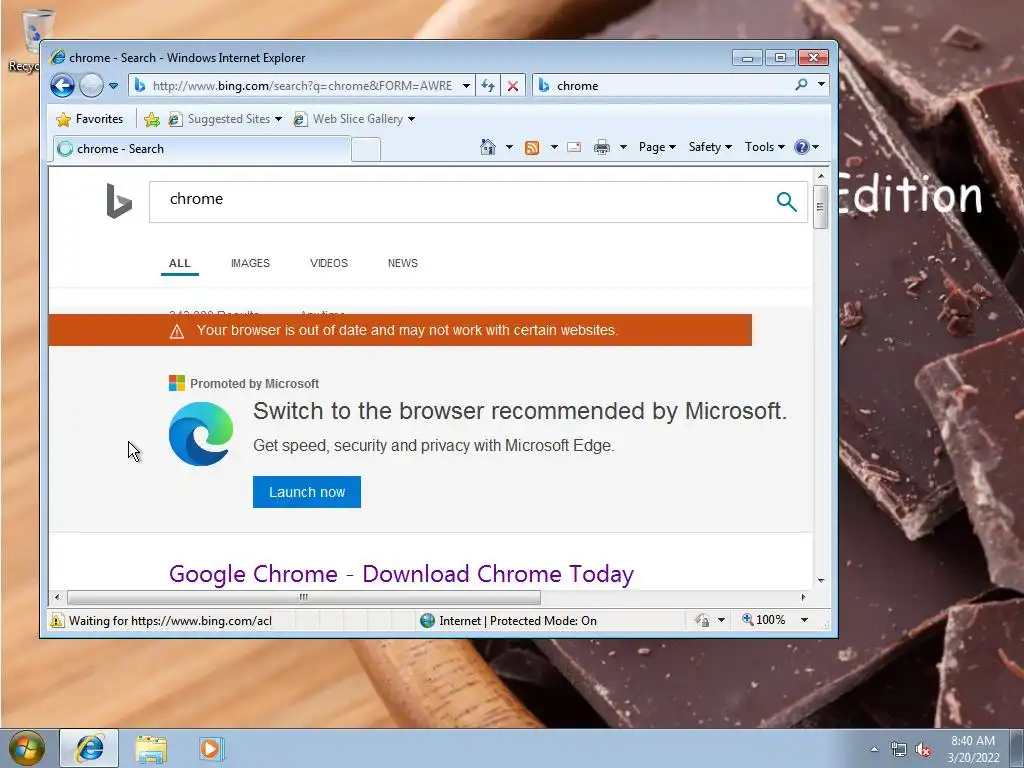
Task: Open the Safety menu
Action: tap(710, 147)
